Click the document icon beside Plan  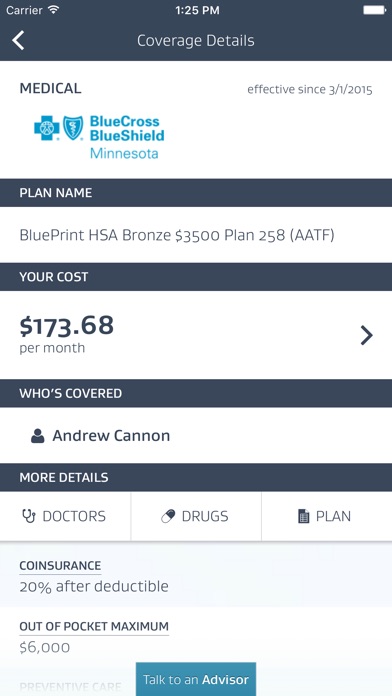[304, 516]
